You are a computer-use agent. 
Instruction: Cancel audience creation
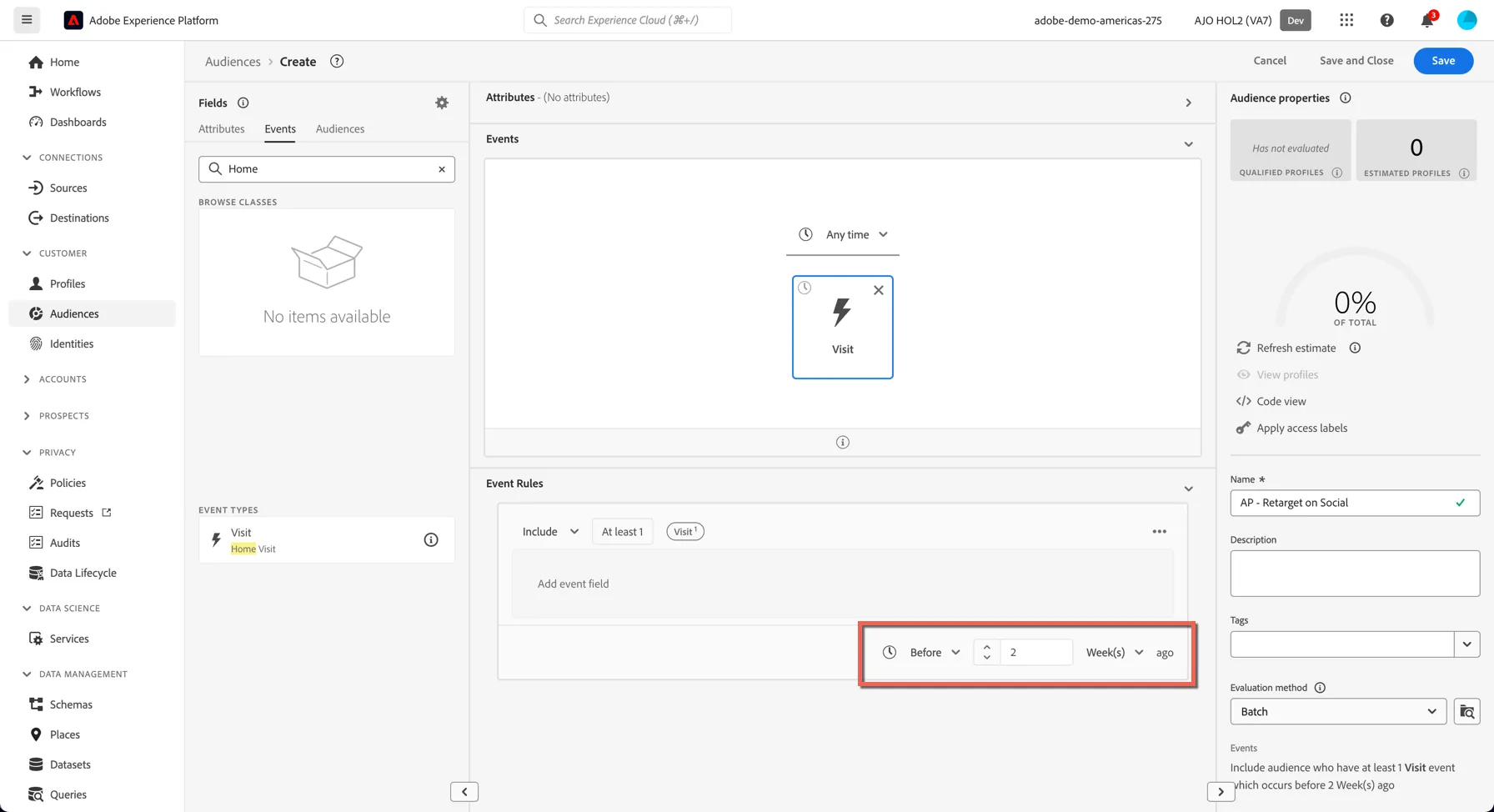coord(1270,61)
